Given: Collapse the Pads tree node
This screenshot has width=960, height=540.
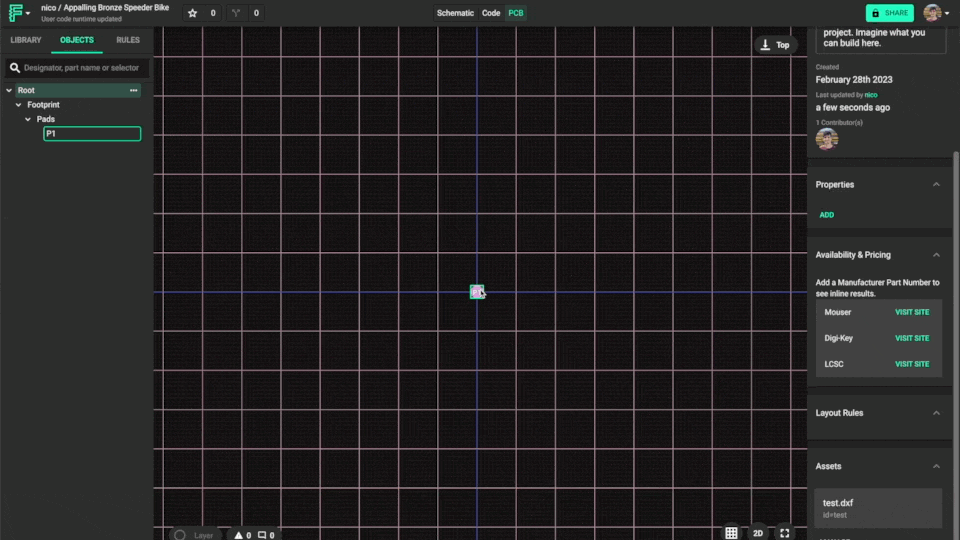Looking at the screenshot, I should pyautogui.click(x=28, y=119).
